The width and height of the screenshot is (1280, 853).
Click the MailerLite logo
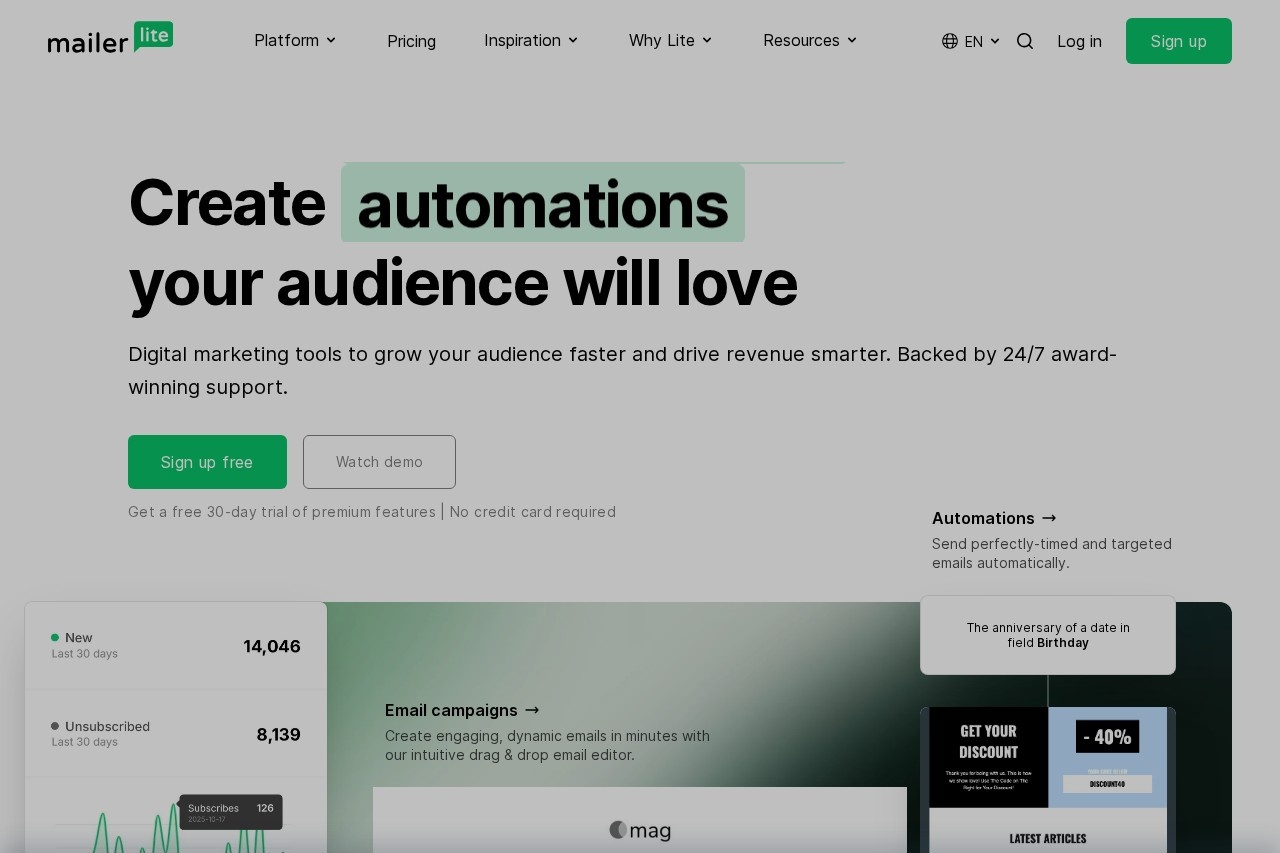pyautogui.click(x=110, y=38)
